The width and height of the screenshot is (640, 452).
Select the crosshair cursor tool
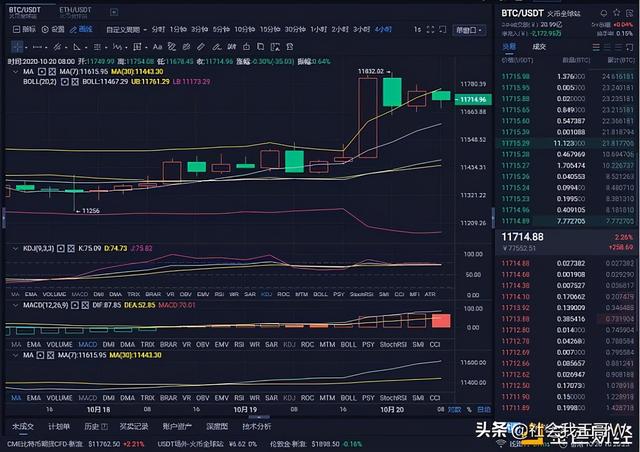(x=17, y=47)
